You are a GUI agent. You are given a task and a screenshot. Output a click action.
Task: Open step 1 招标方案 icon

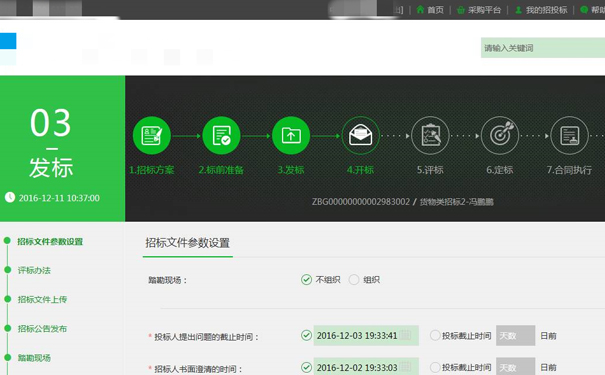pos(152,136)
